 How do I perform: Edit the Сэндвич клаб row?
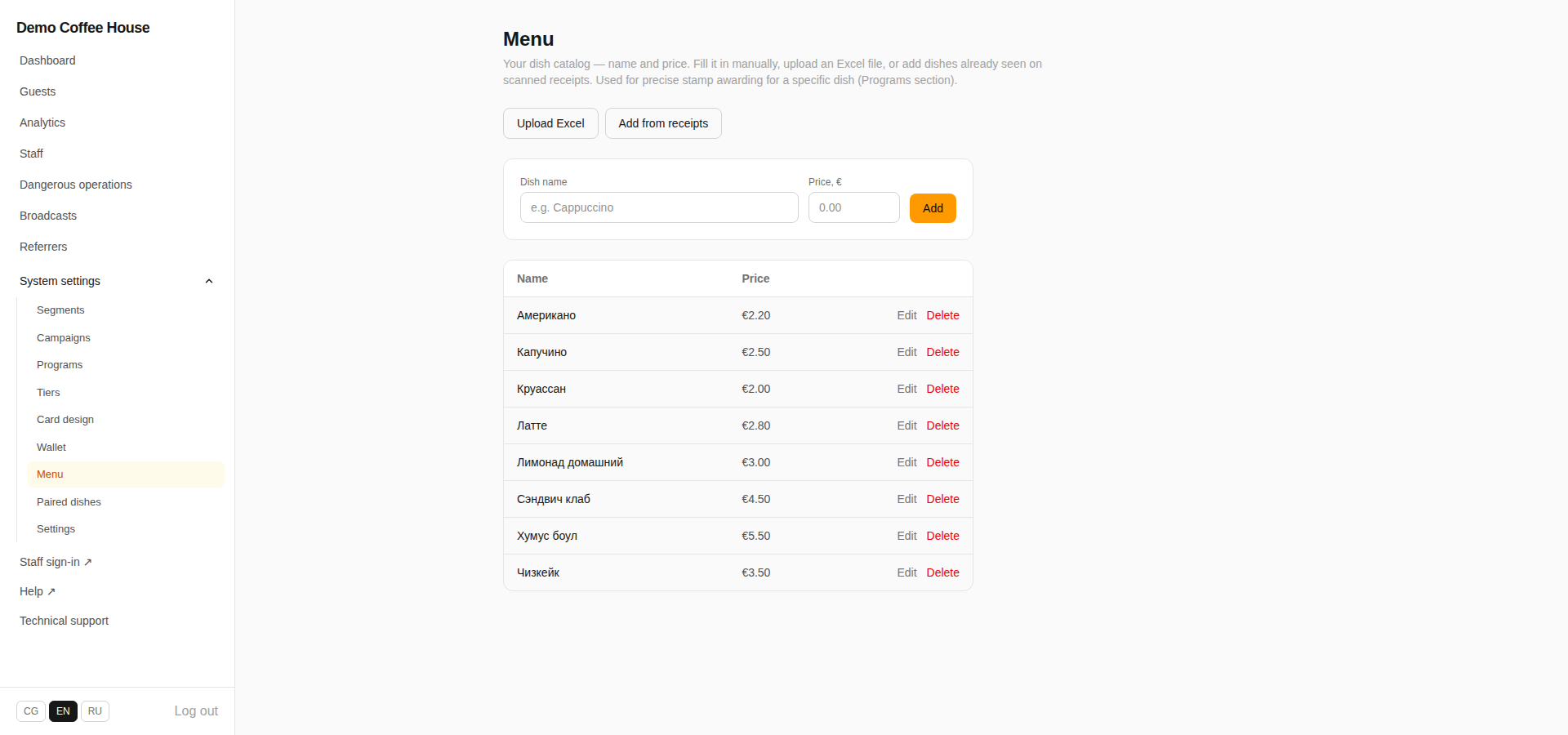[x=906, y=499]
